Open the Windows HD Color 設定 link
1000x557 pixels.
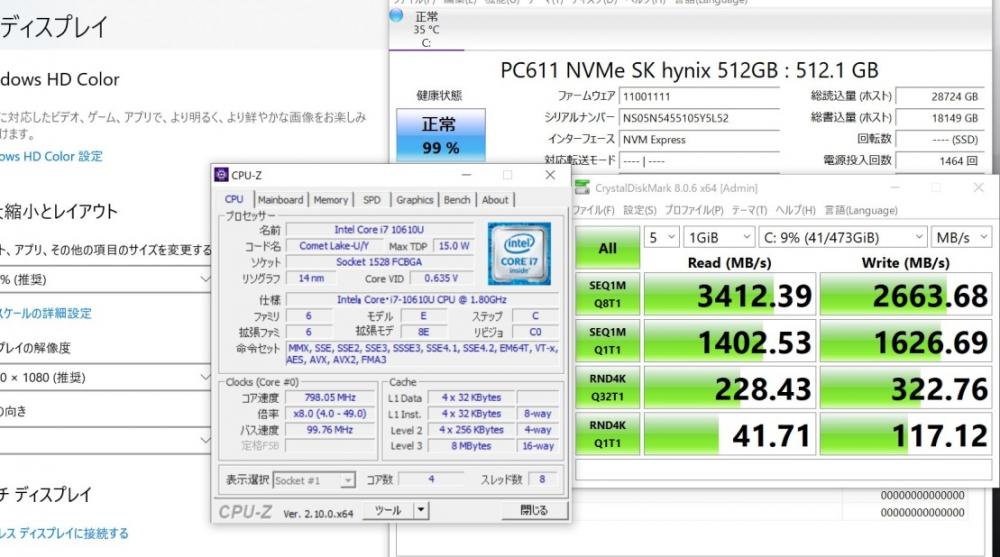pyautogui.click(x=51, y=156)
